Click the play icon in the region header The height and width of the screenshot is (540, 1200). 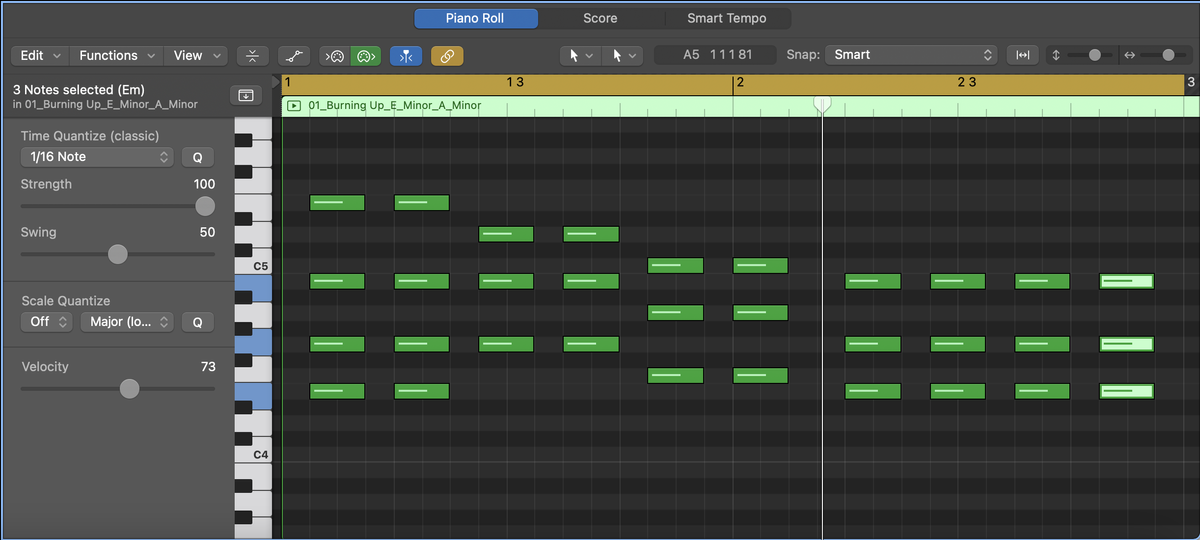294,105
